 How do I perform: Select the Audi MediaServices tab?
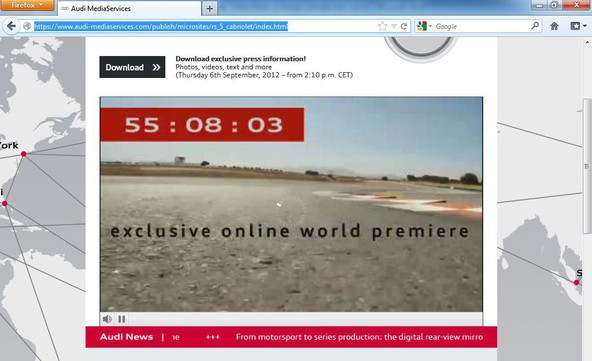(x=129, y=8)
